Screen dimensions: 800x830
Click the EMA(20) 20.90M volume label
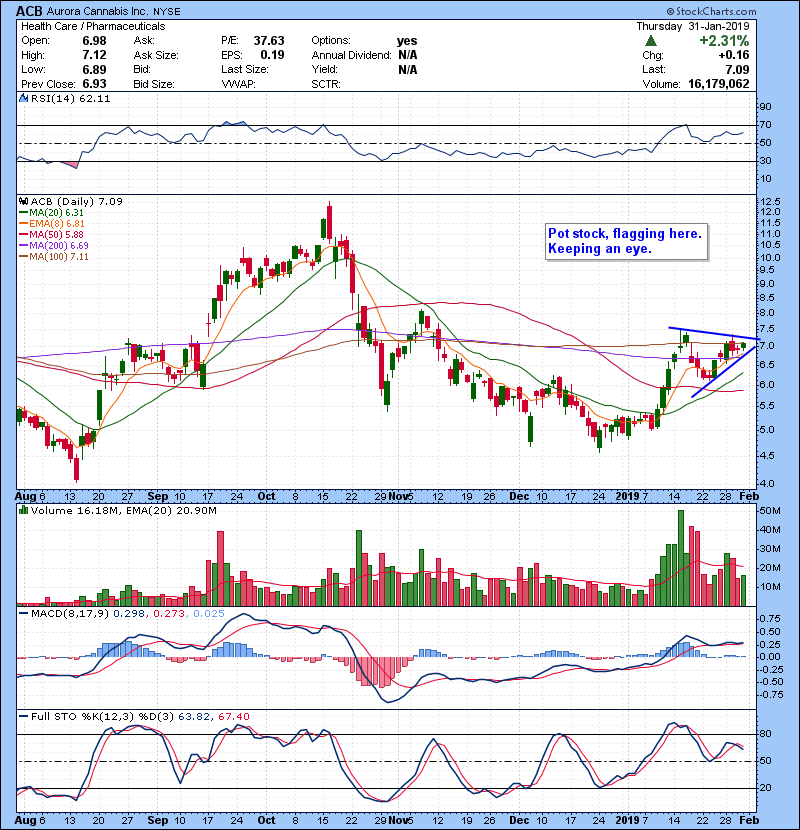pyautogui.click(x=172, y=511)
